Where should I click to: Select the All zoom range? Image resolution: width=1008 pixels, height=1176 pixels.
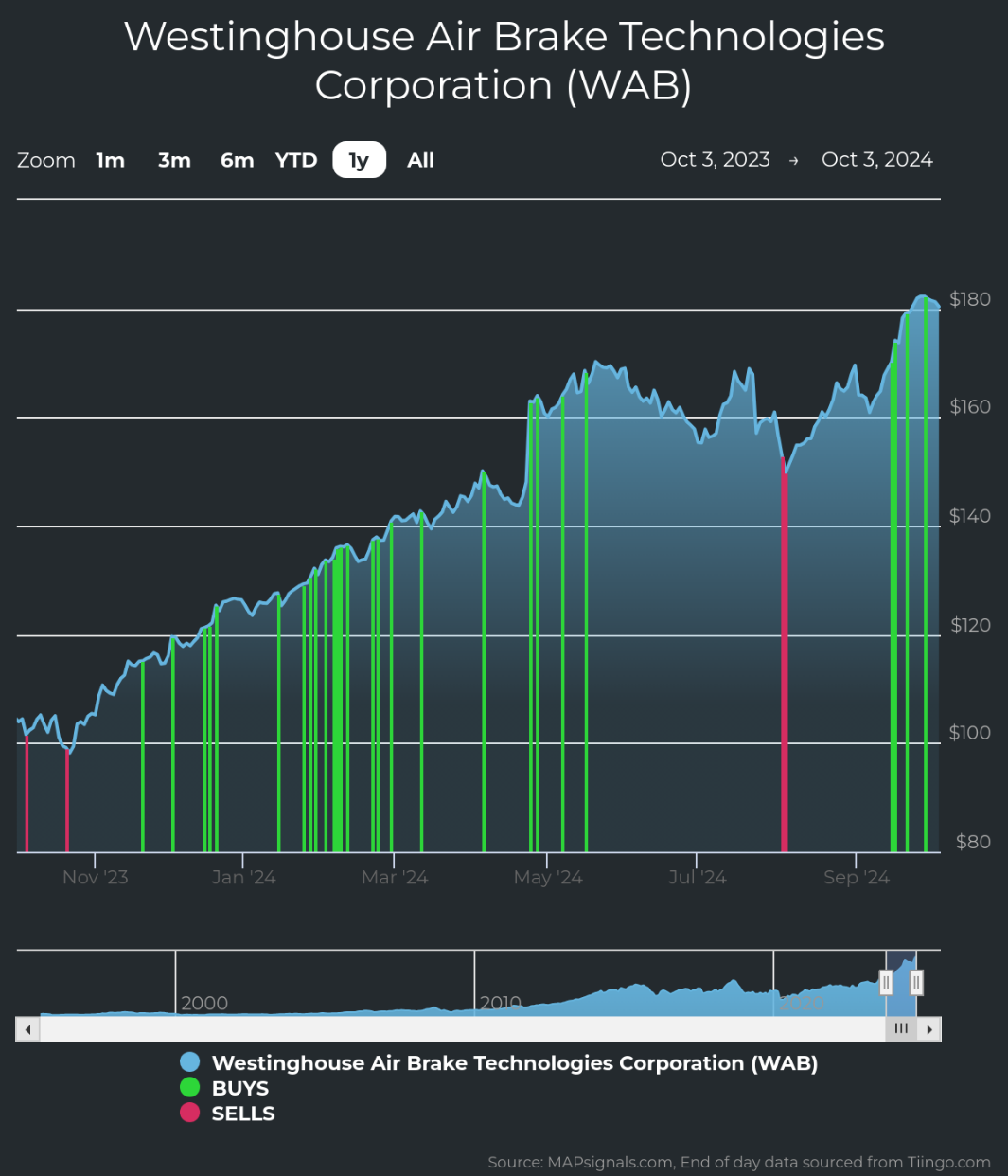pyautogui.click(x=421, y=160)
